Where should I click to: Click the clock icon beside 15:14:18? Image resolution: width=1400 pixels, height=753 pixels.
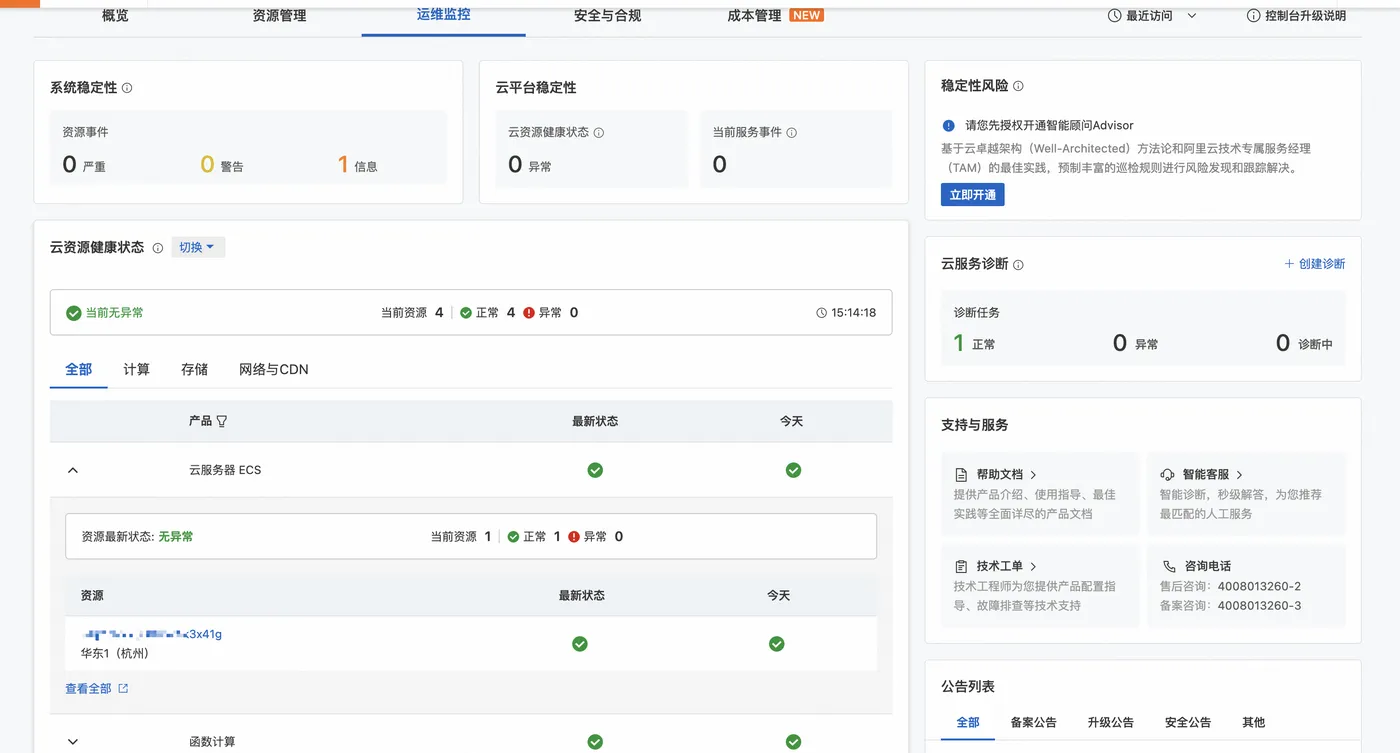coord(822,313)
